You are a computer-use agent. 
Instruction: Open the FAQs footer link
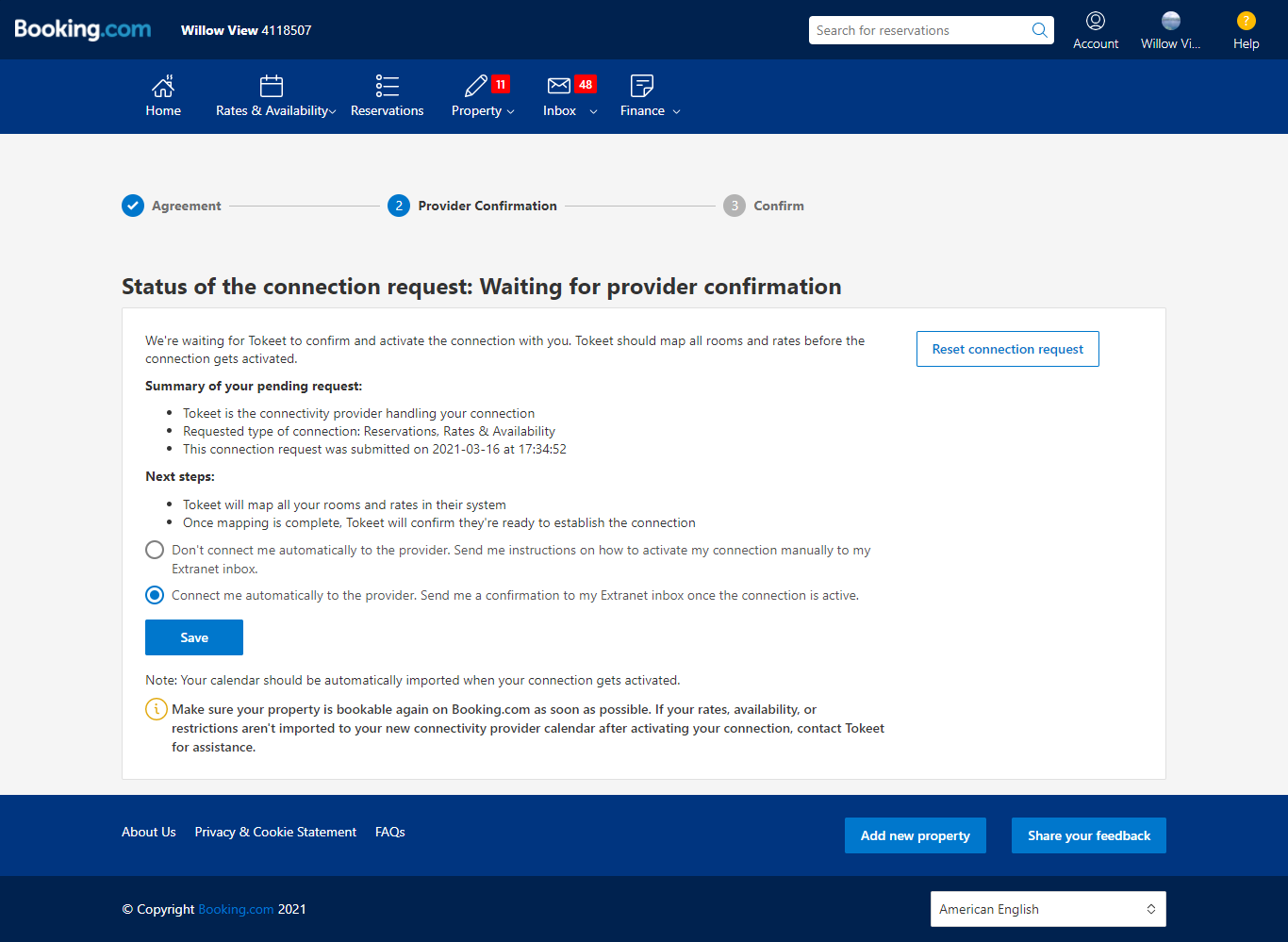390,832
